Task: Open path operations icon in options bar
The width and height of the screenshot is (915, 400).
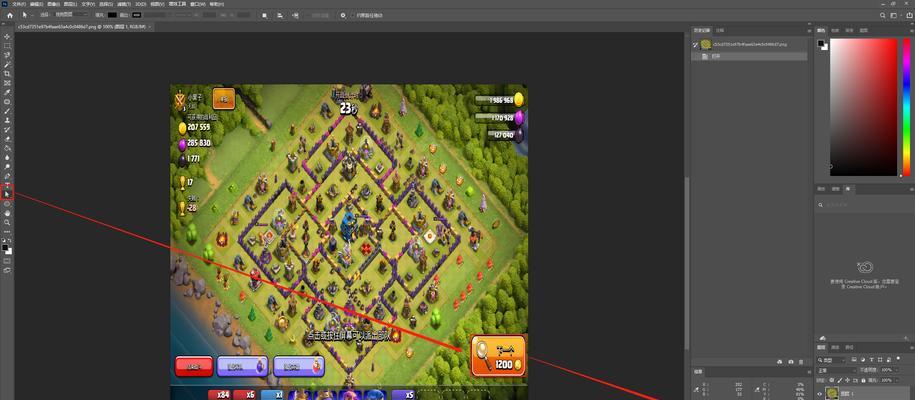Action: (265, 15)
